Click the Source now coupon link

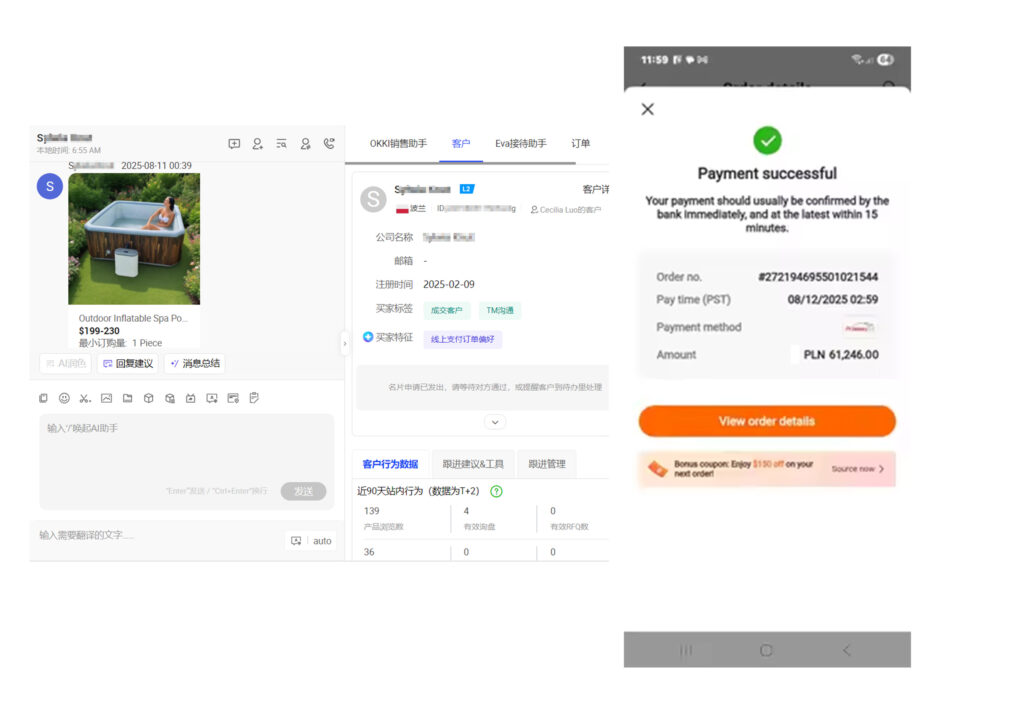click(x=857, y=469)
